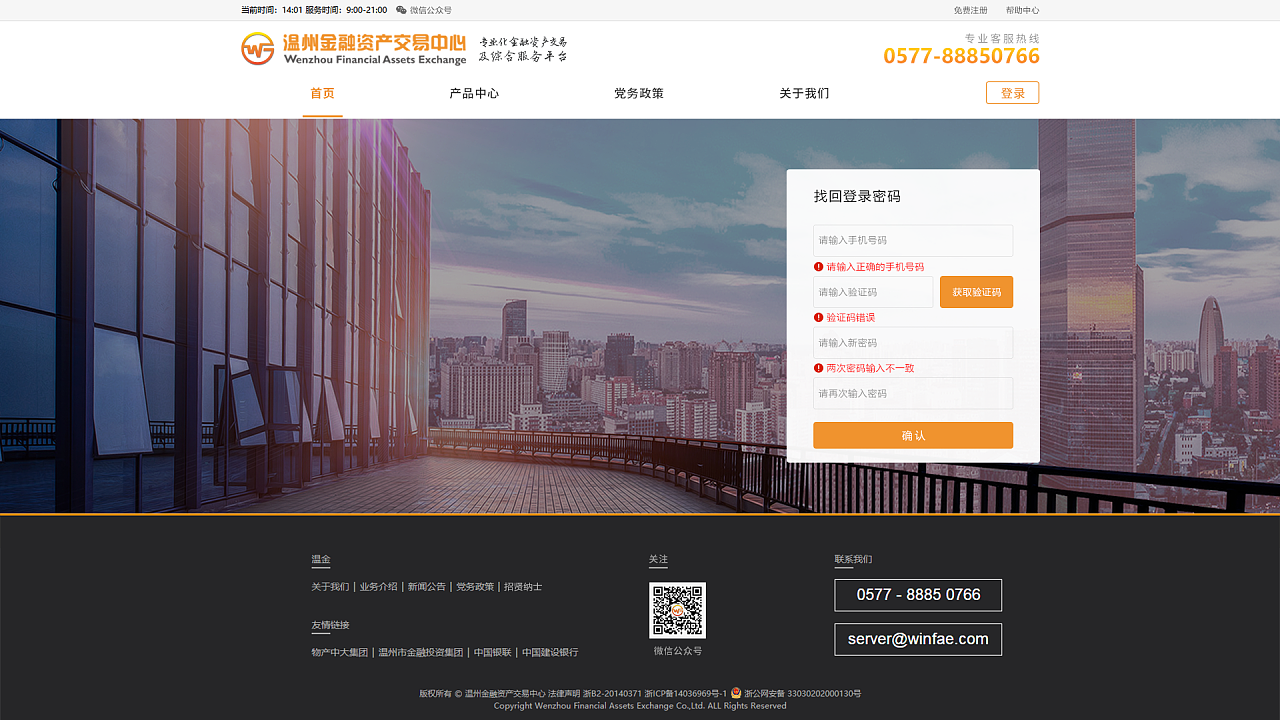Click the error icon beside 请输入正确的手机号码
Image resolution: width=1280 pixels, height=720 pixels.
(818, 267)
